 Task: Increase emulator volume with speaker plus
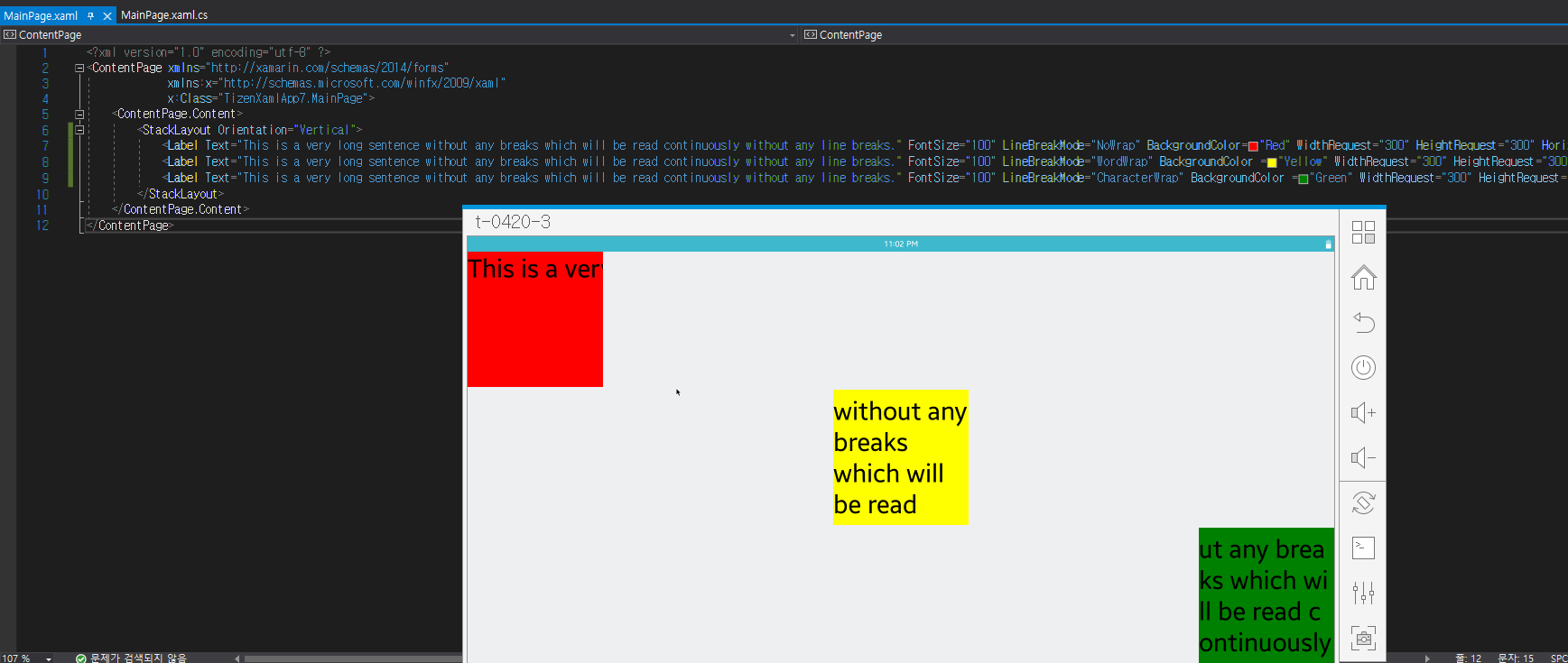(x=1363, y=413)
